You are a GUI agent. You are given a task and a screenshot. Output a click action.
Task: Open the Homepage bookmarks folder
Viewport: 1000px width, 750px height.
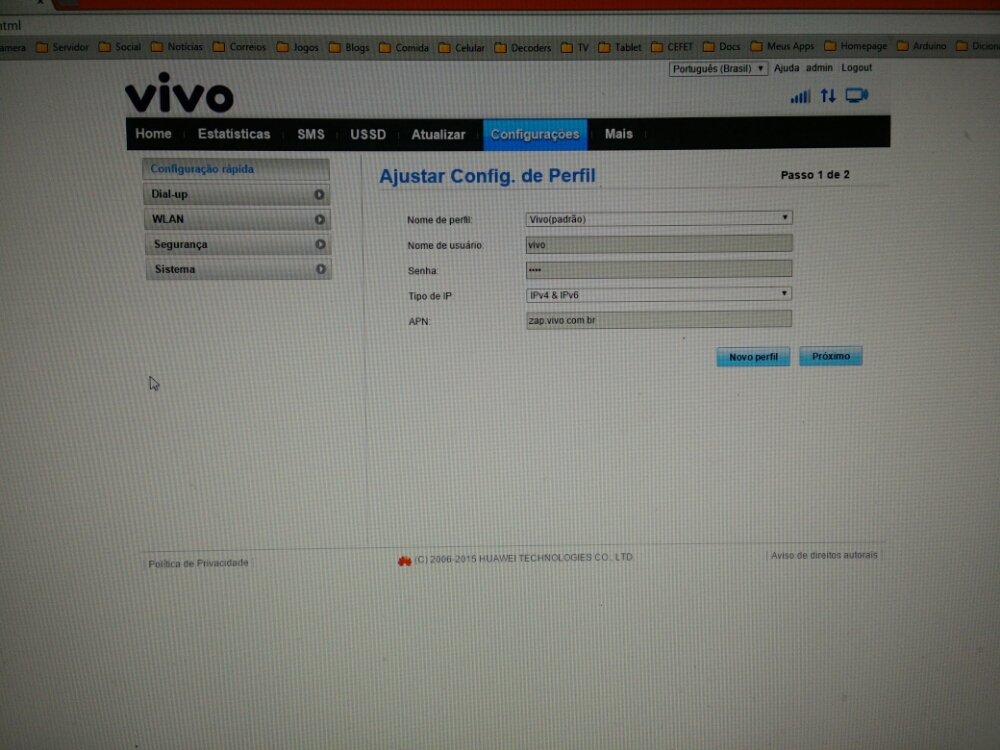(856, 46)
